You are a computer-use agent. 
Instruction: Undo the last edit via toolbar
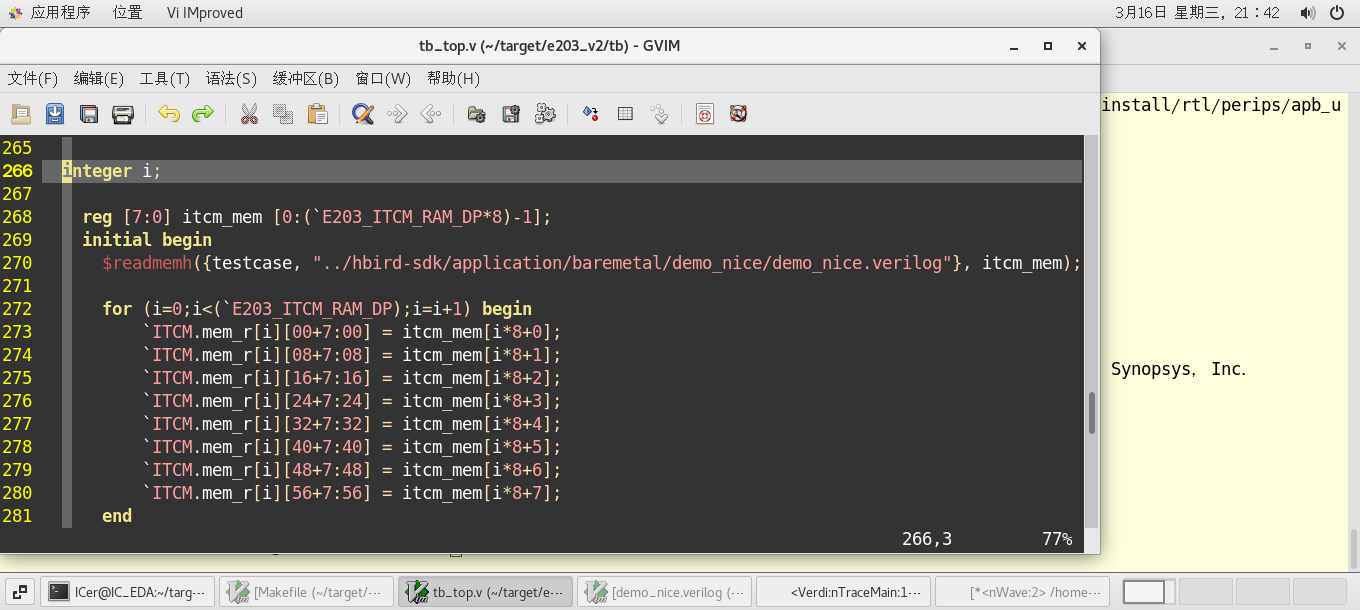click(169, 114)
